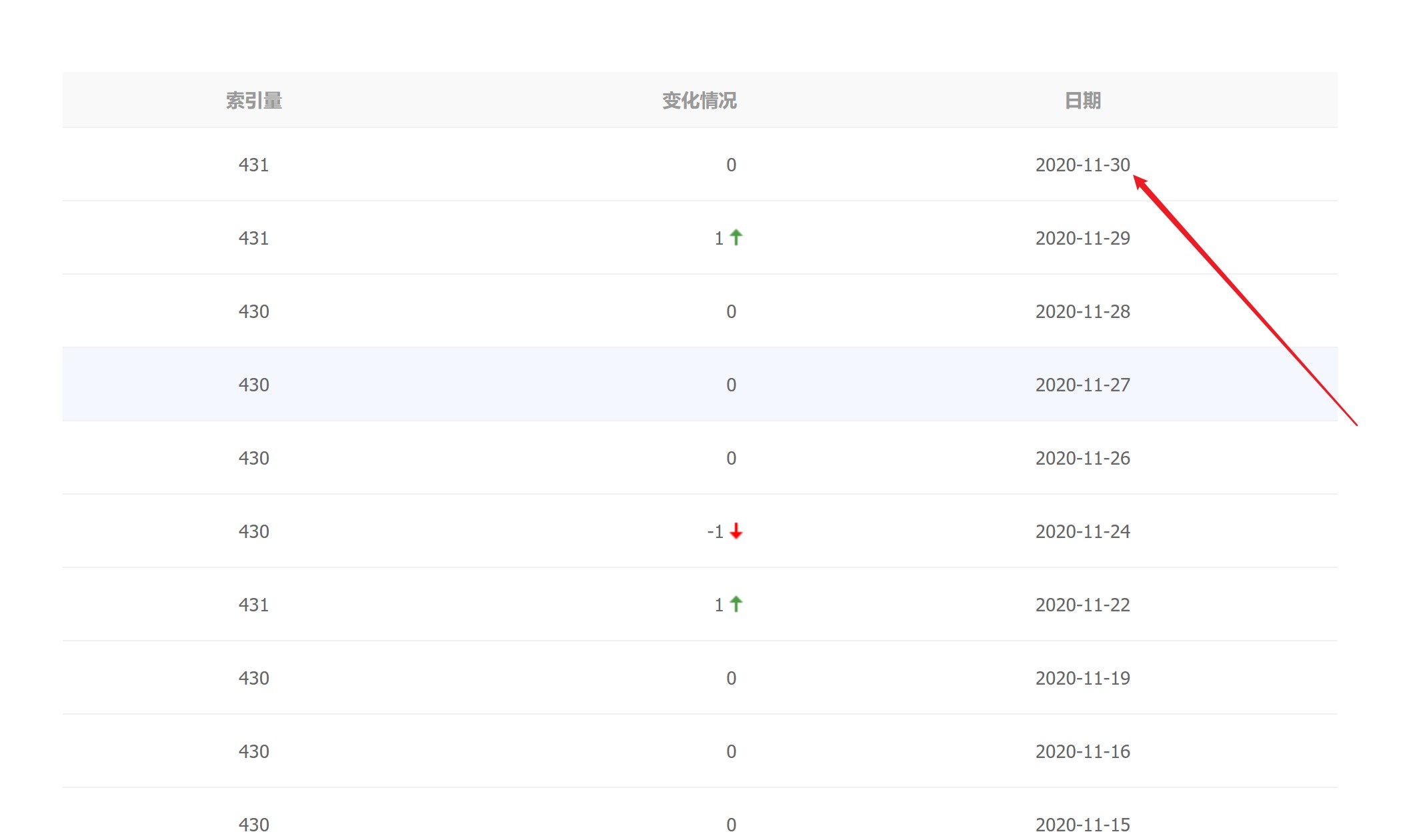The height and width of the screenshot is (840, 1407).
Task: Click date cell 2020-11-19
Action: (x=1082, y=678)
